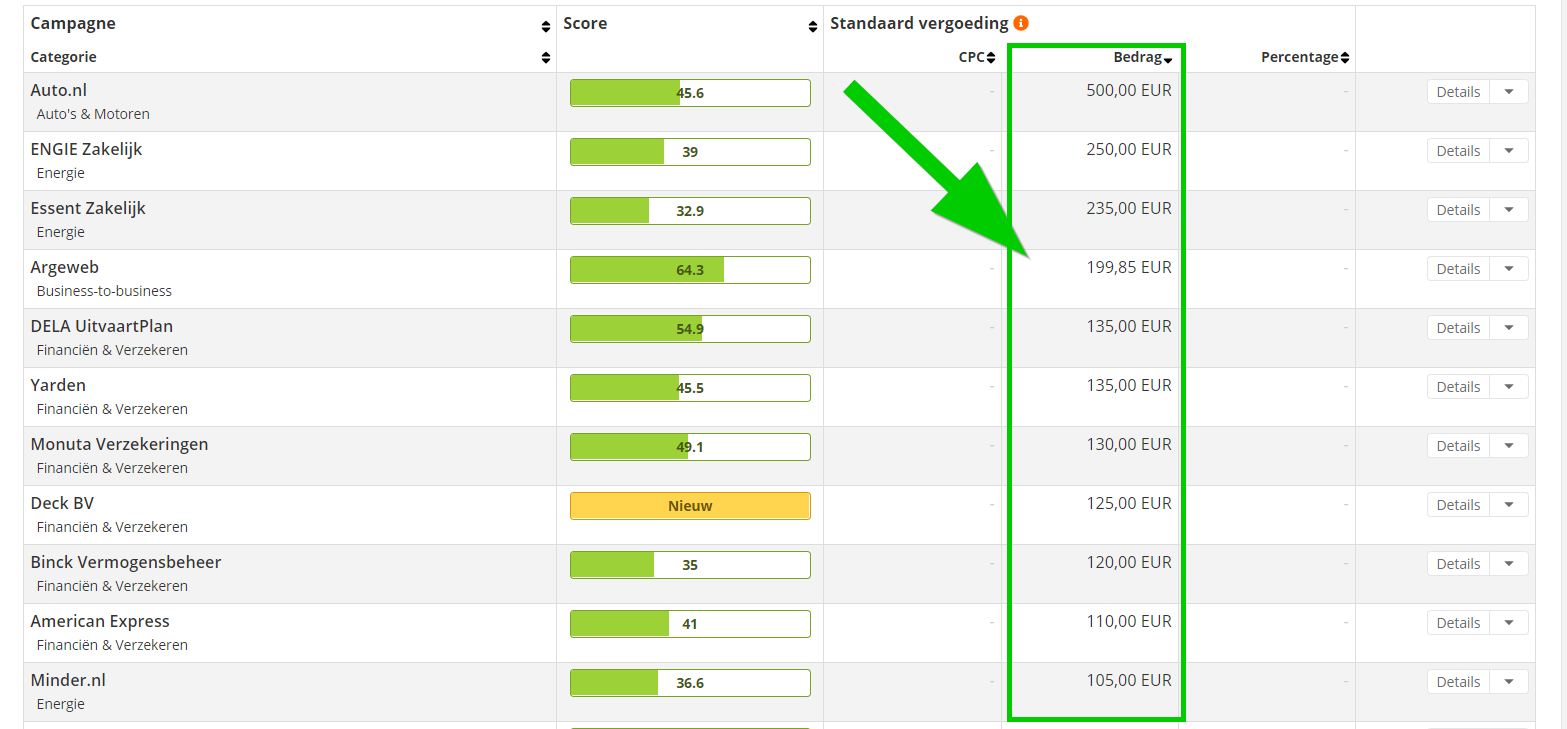Expand dropdown arrow next to Minder.nl Details
Screen dimensions: 1567x729
[1509, 682]
